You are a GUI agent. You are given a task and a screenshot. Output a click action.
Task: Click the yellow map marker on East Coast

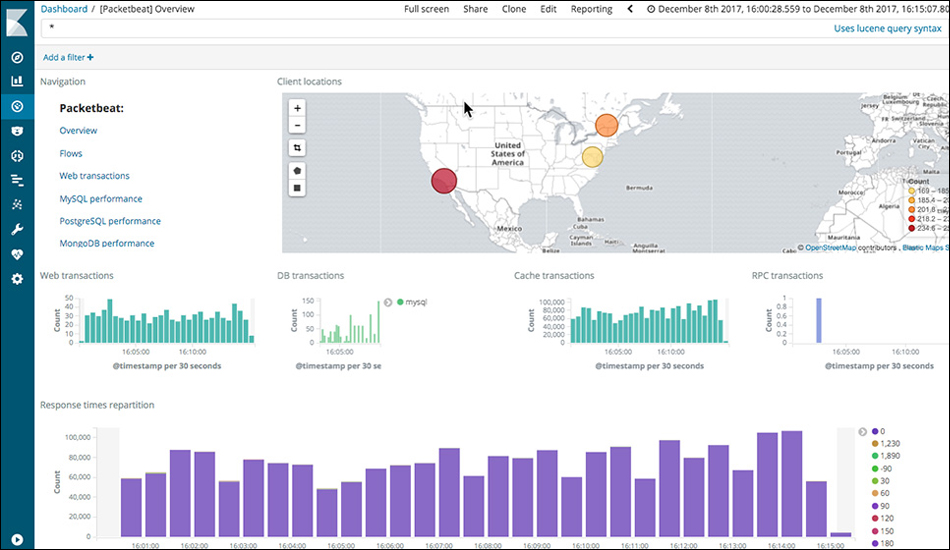pyautogui.click(x=593, y=157)
